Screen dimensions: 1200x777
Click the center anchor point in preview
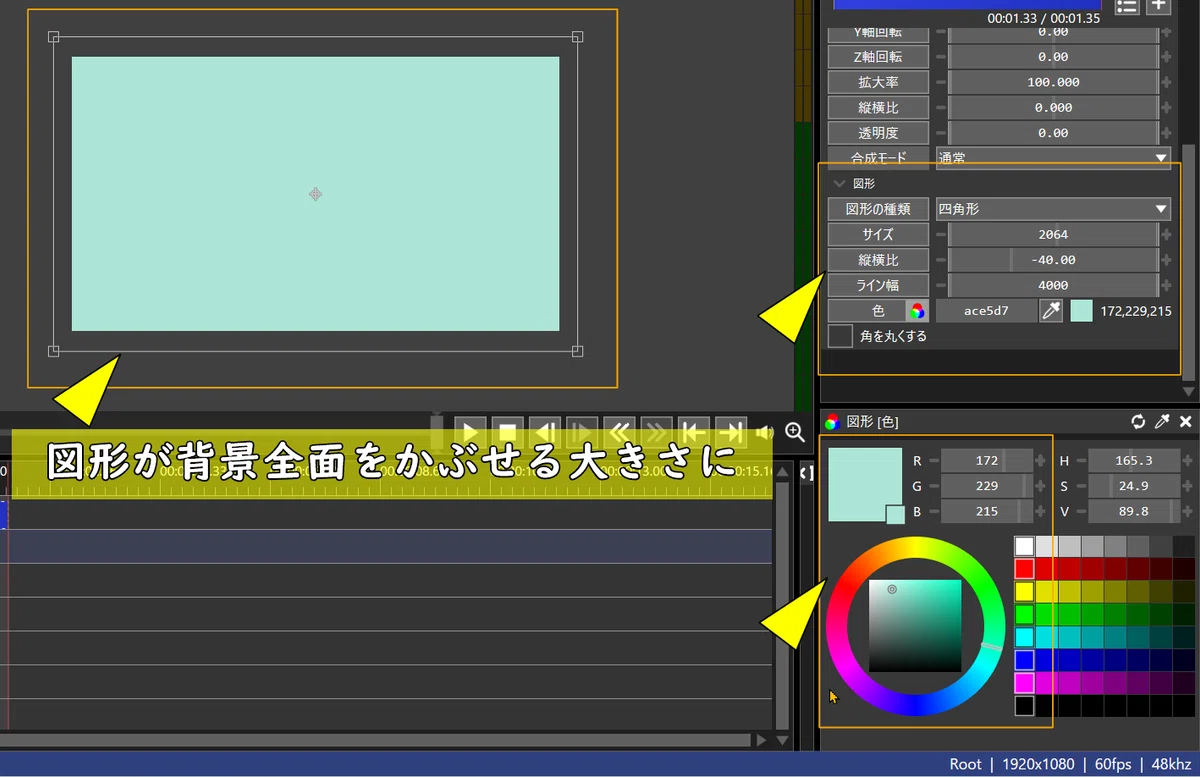315,194
